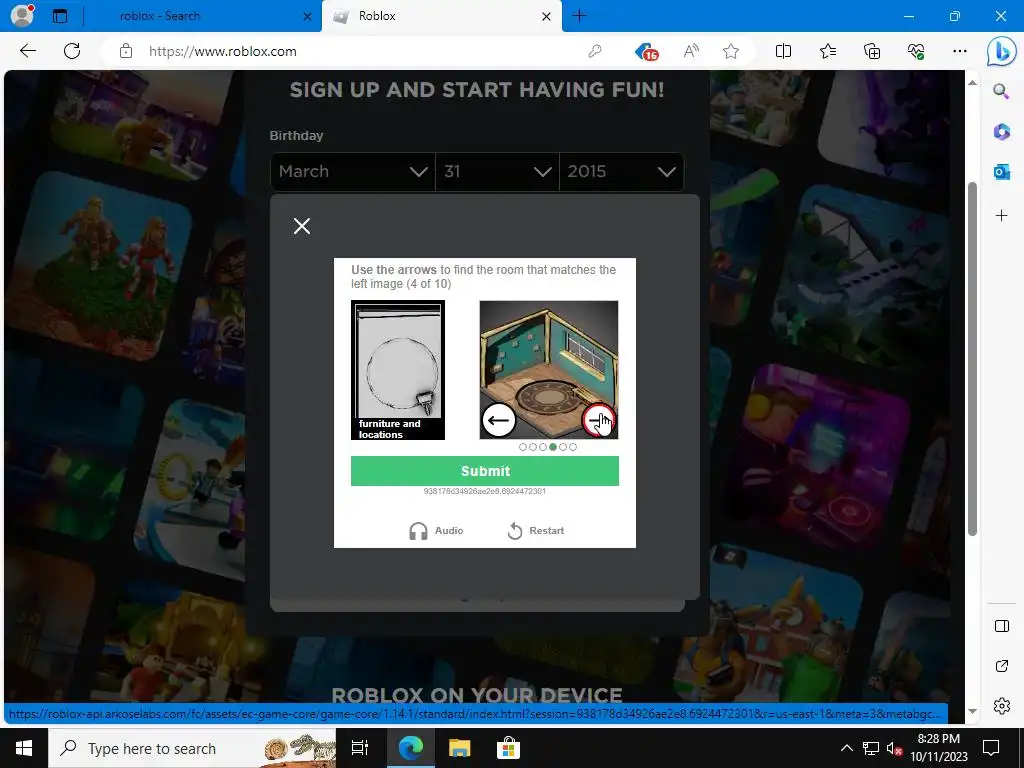Open Task View on taskbar
This screenshot has height=768, width=1024.
pos(360,748)
